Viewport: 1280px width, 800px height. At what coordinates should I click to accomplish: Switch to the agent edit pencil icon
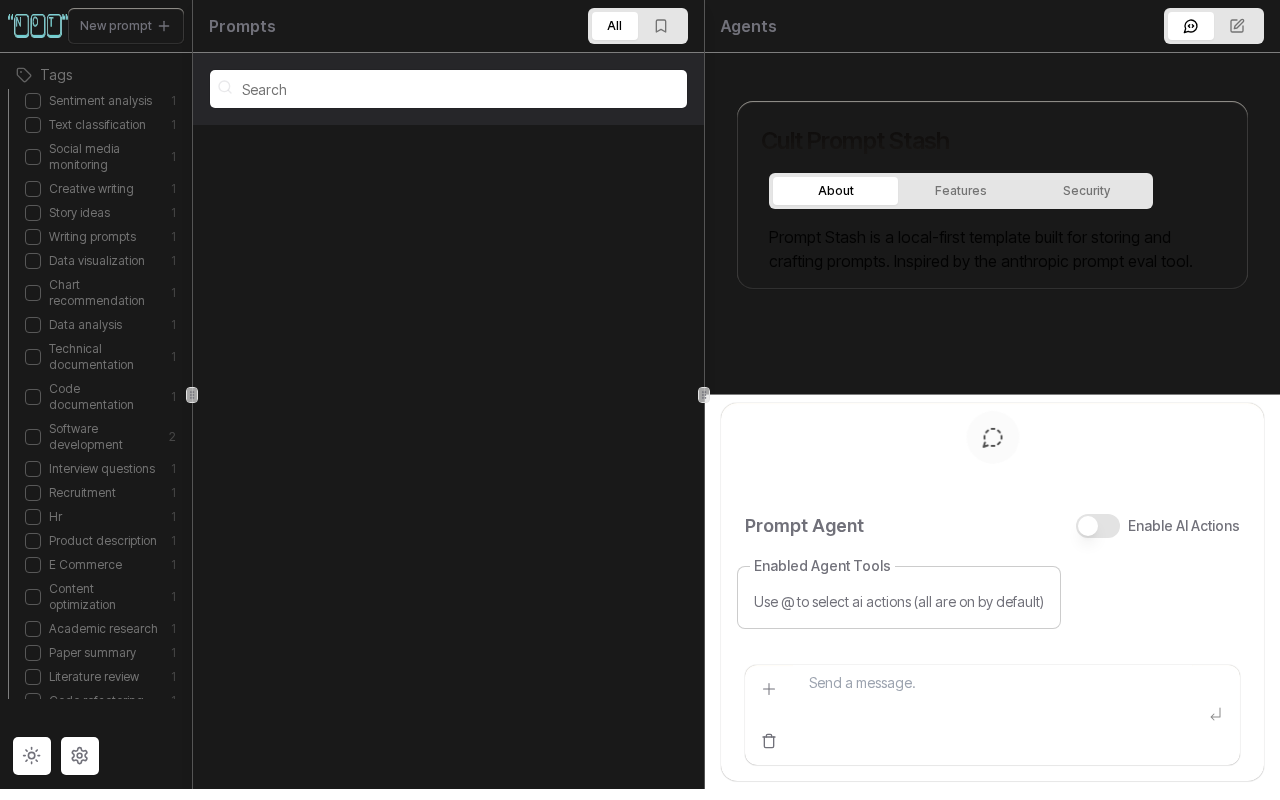1237,26
